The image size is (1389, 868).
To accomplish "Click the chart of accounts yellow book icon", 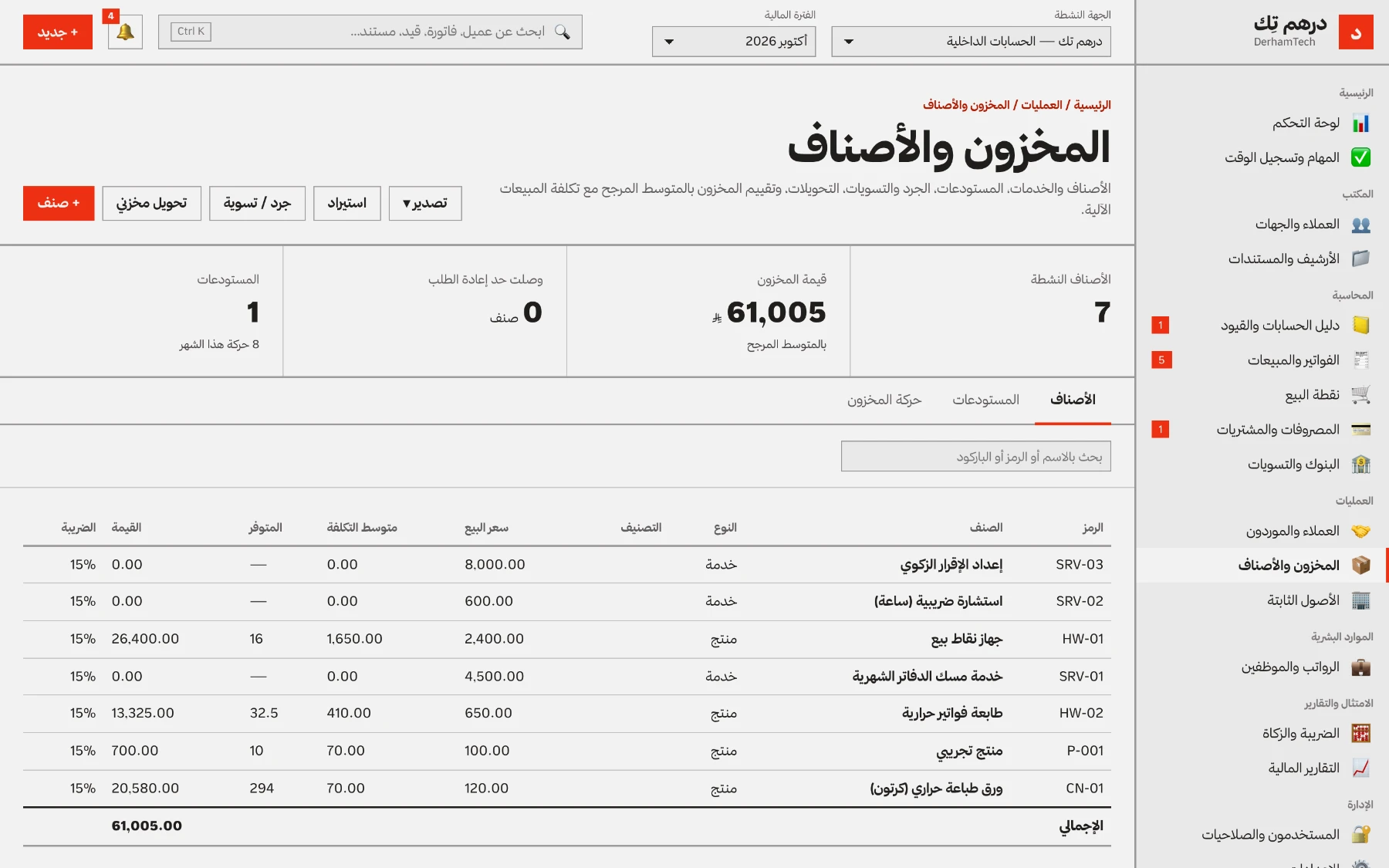I will point(1360,326).
